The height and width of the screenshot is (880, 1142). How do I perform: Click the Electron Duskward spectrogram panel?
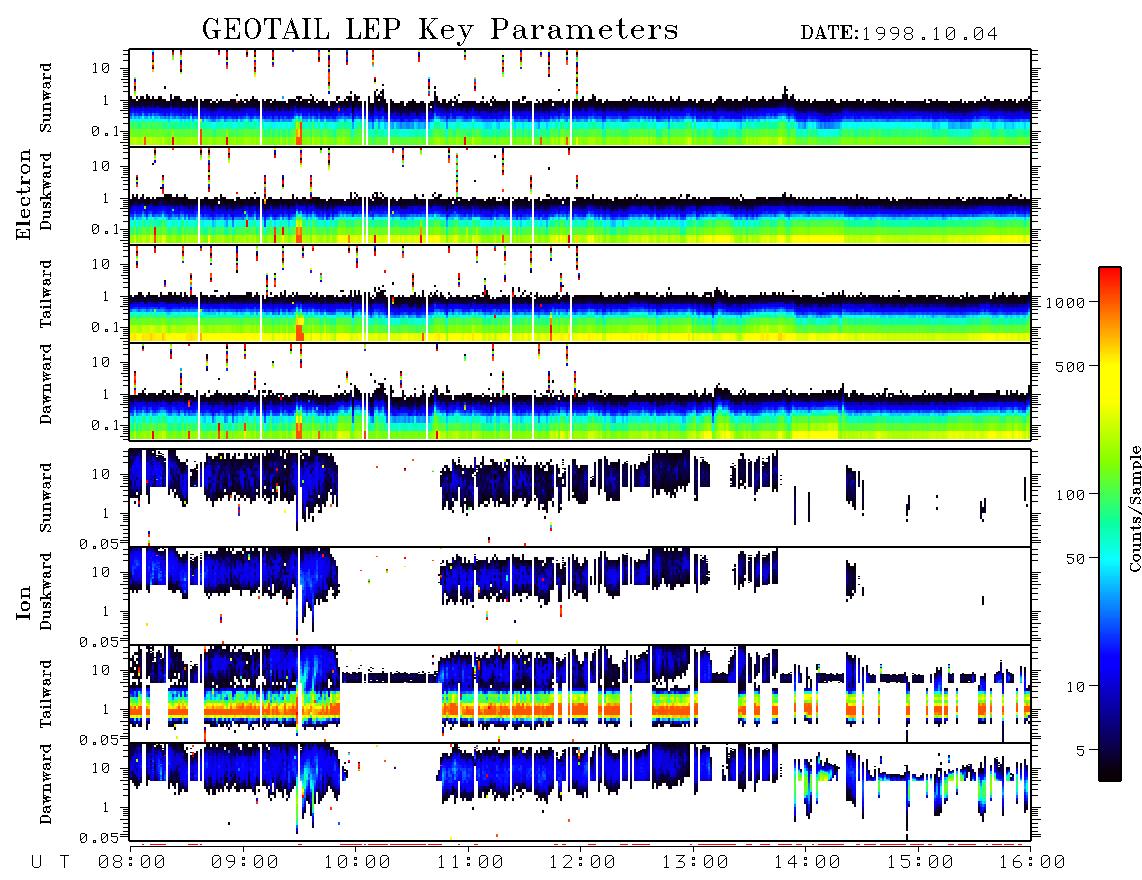point(580,195)
